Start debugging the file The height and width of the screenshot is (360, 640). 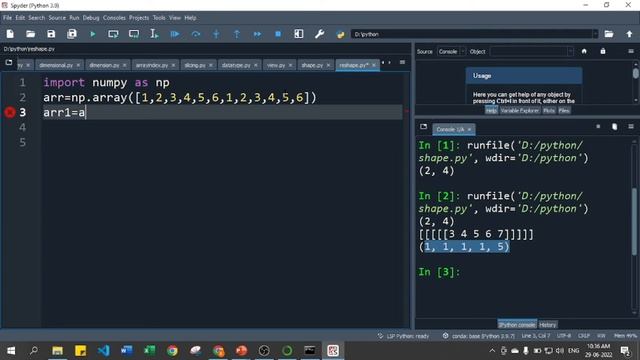[x=175, y=34]
